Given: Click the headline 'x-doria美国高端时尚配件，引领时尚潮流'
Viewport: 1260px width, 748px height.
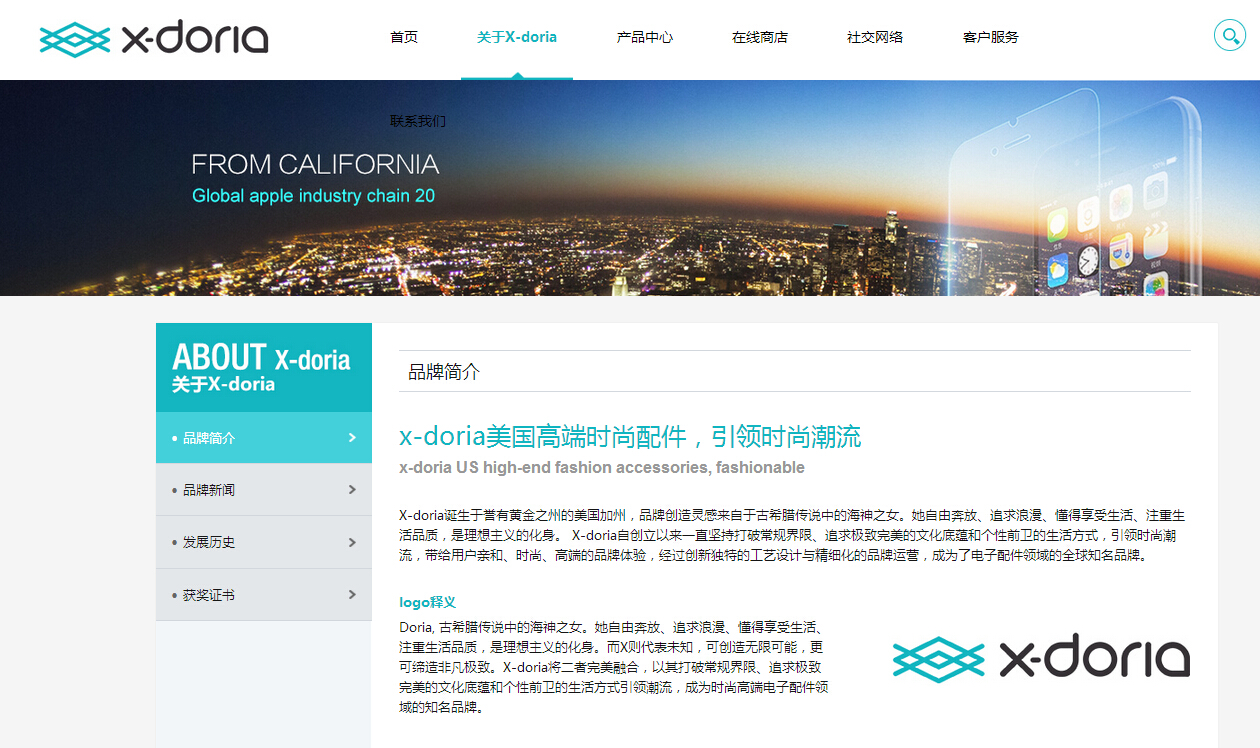Looking at the screenshot, I should click(x=630, y=437).
